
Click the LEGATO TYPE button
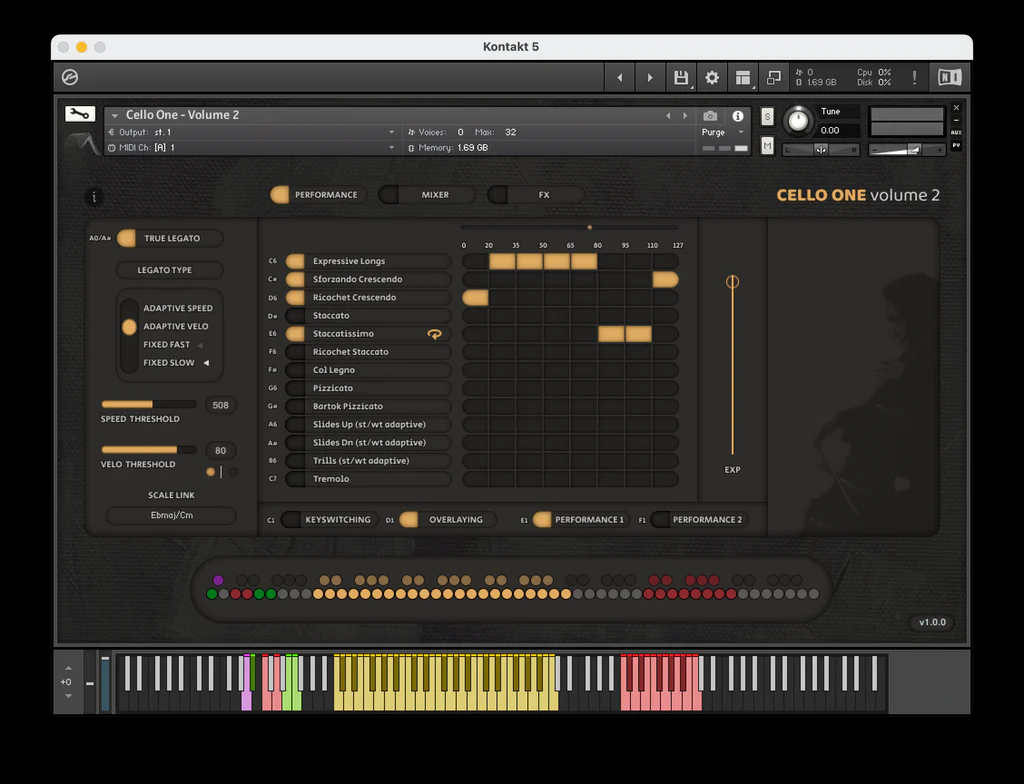tap(170, 270)
